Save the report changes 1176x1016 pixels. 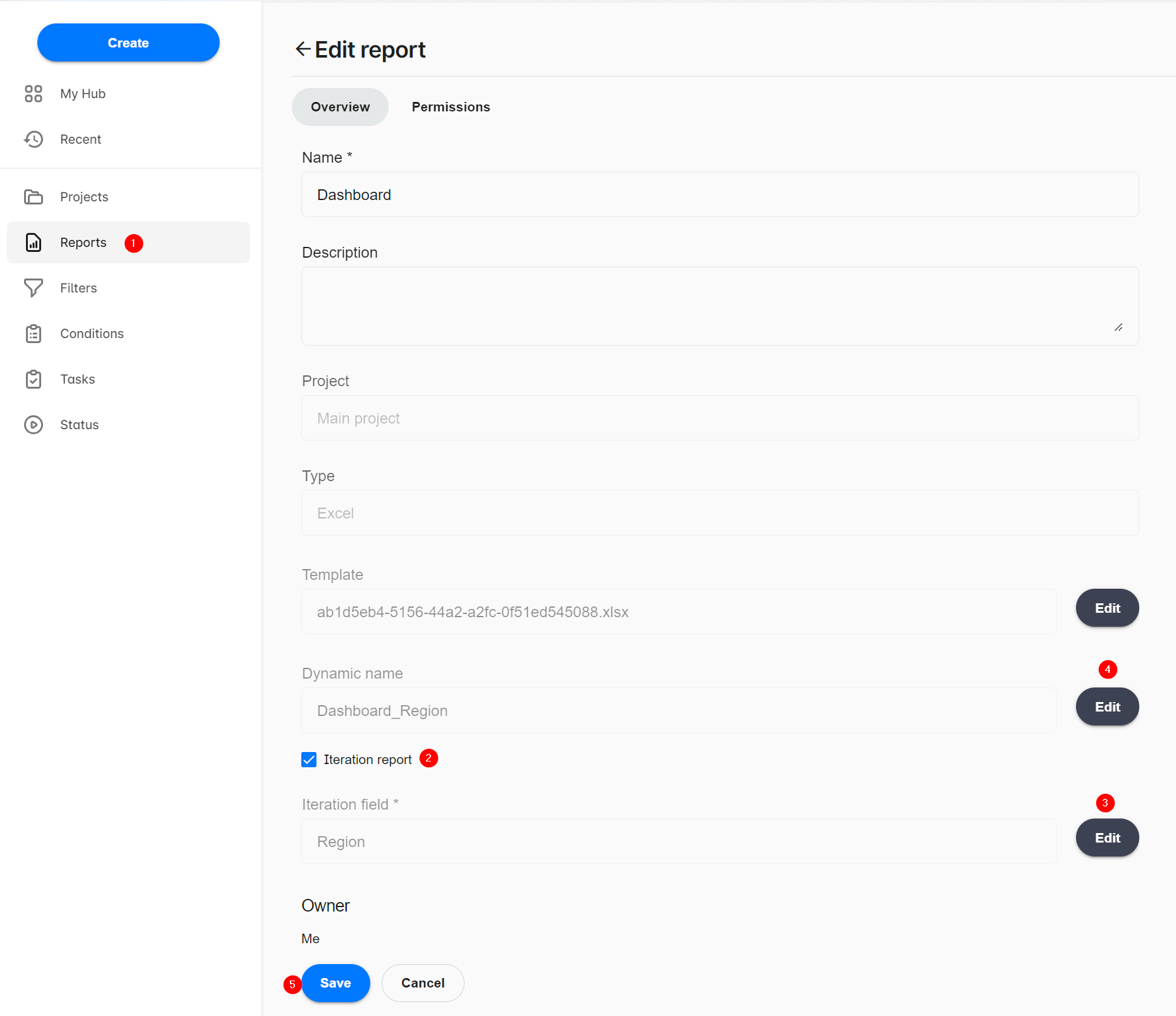point(335,982)
